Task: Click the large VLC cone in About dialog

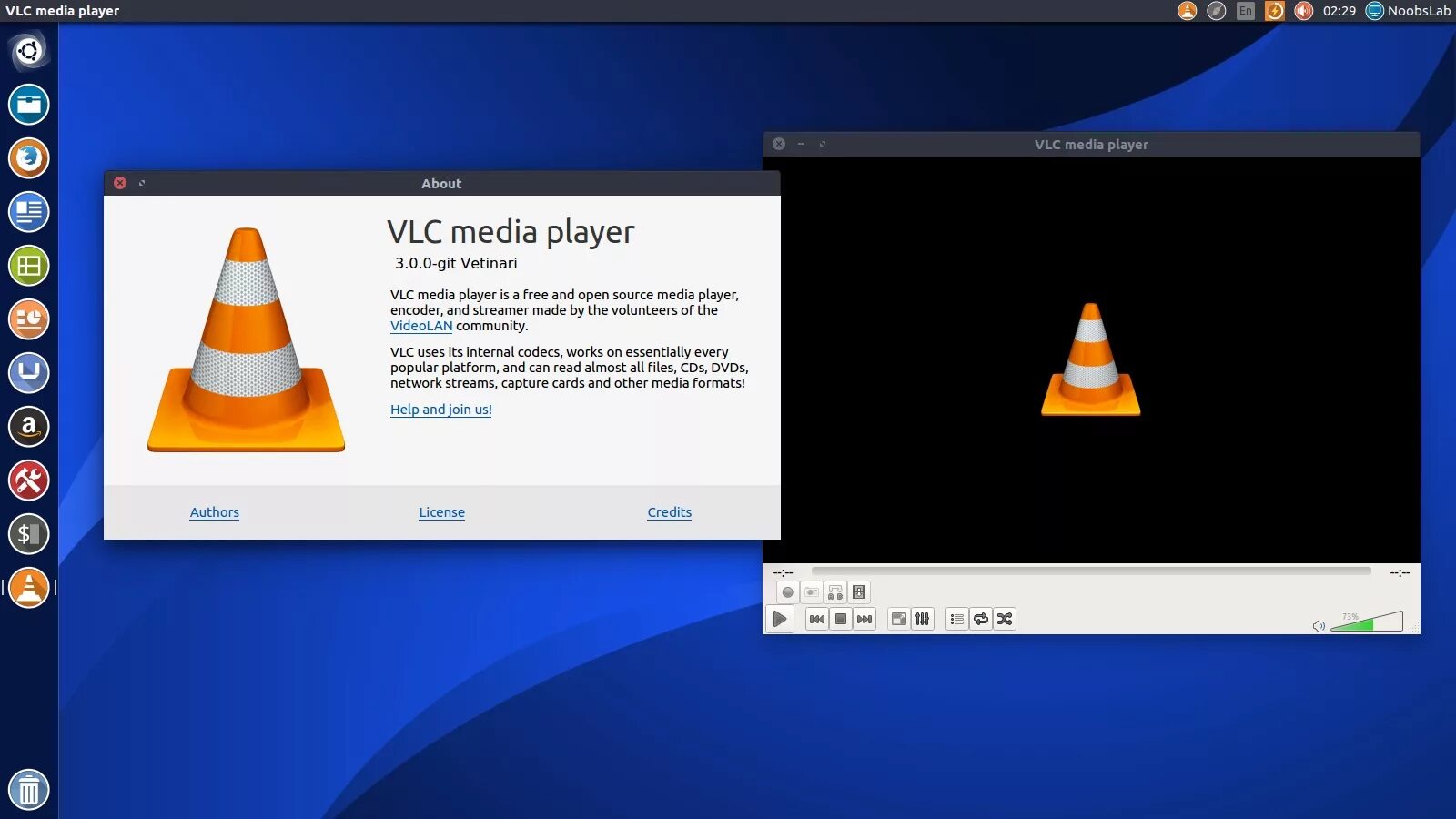Action: click(x=247, y=339)
